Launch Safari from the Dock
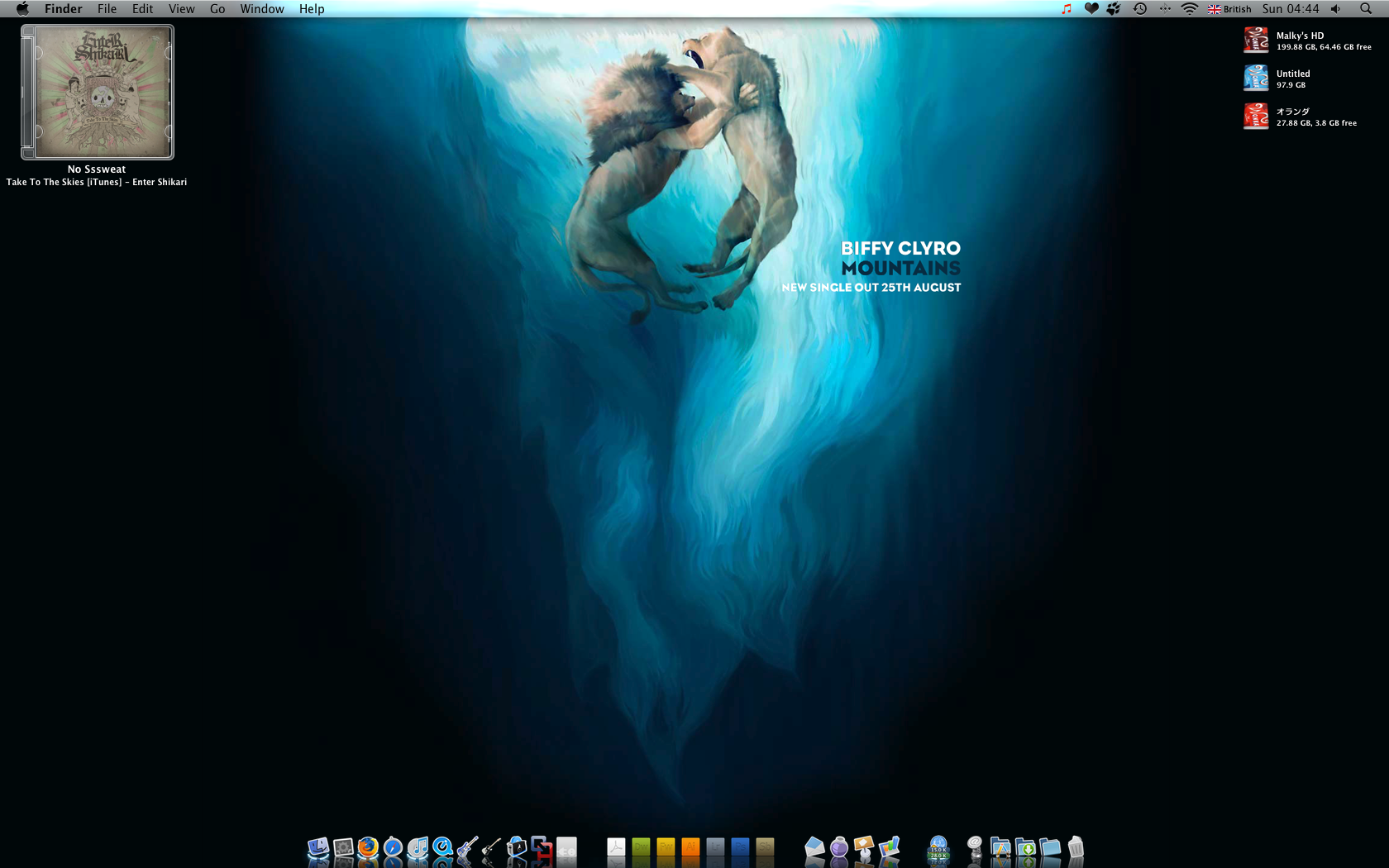 [393, 848]
